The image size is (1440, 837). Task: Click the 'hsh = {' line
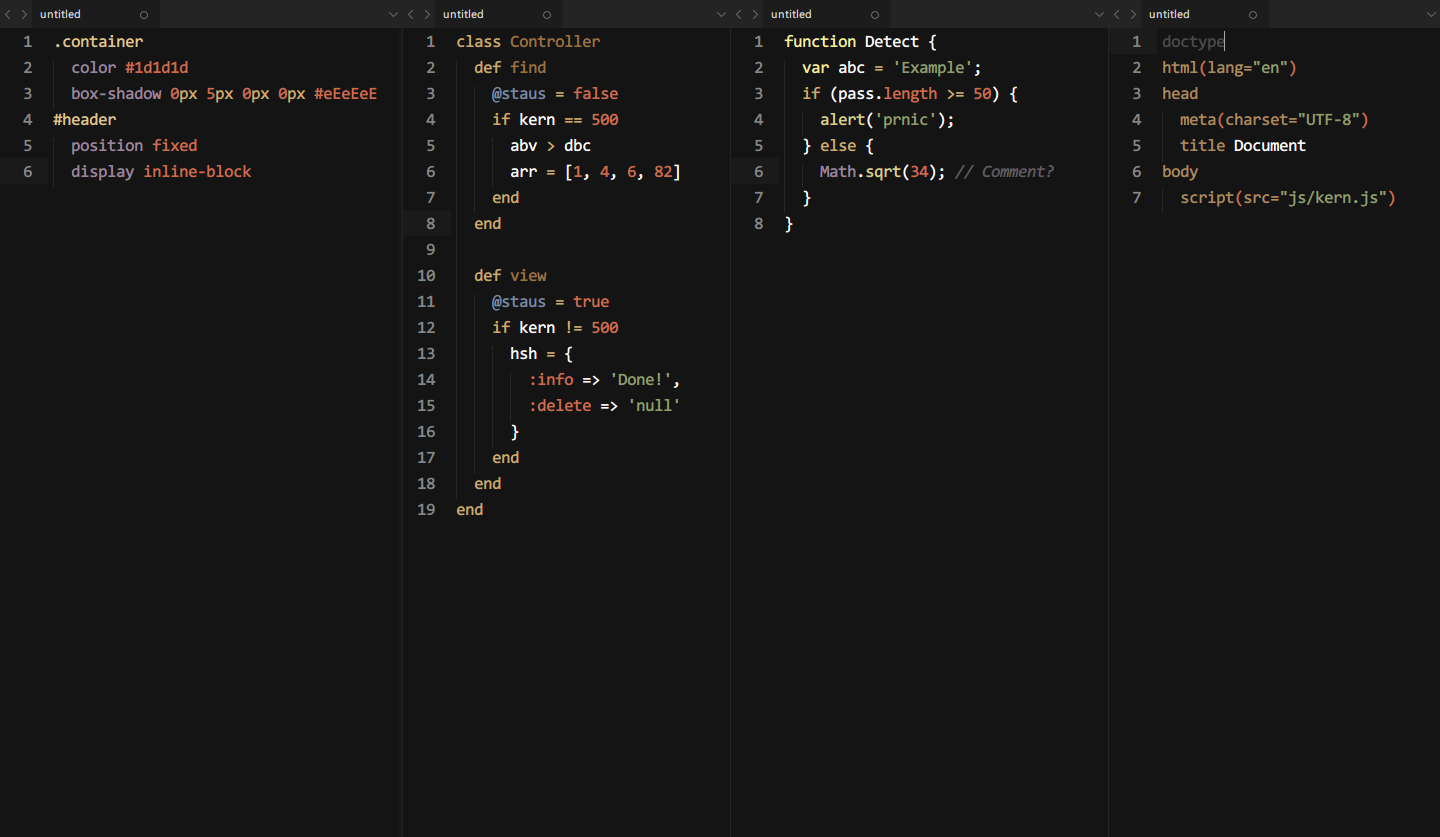541,354
